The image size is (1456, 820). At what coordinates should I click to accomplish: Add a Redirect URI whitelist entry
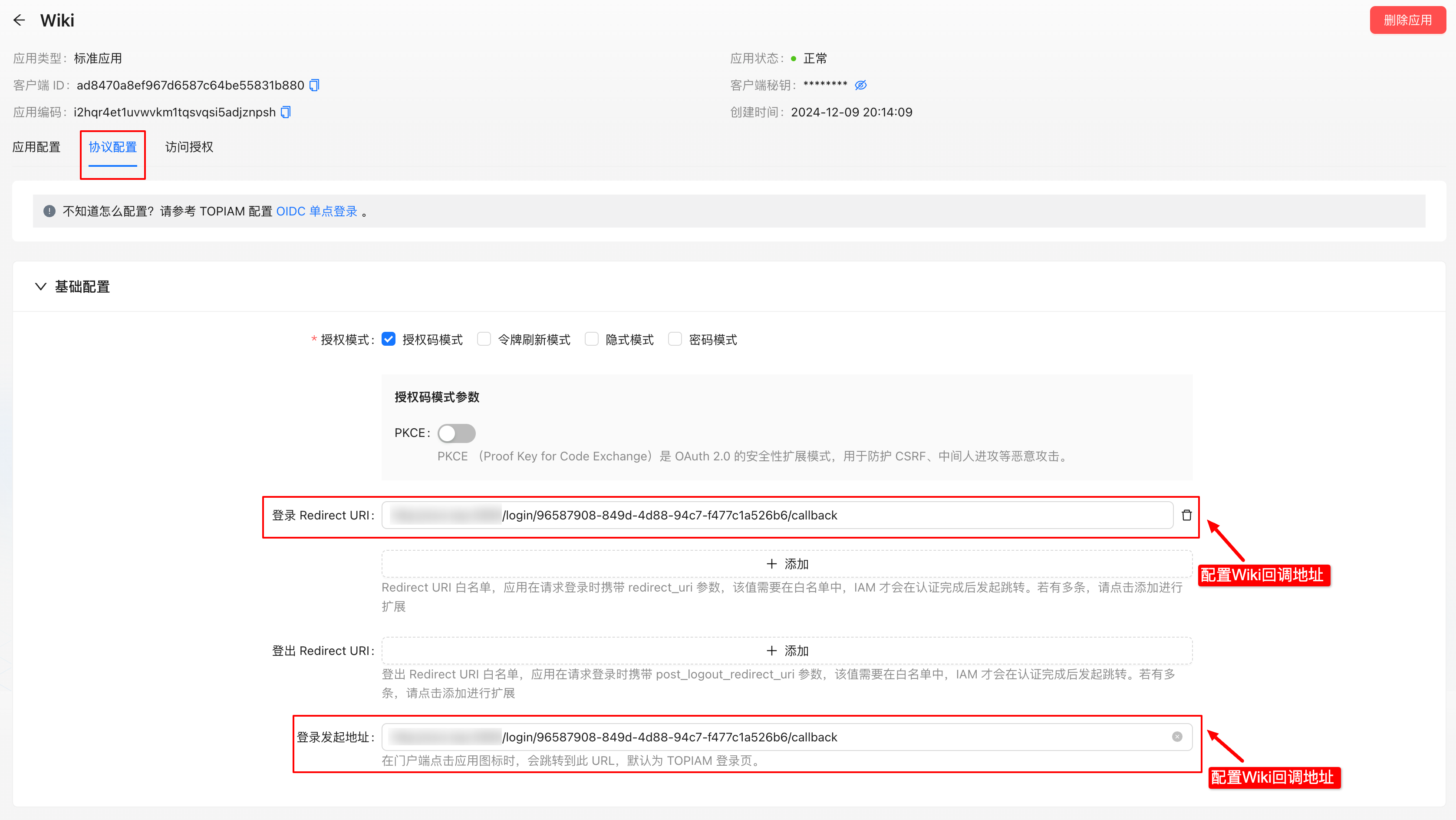tap(787, 563)
